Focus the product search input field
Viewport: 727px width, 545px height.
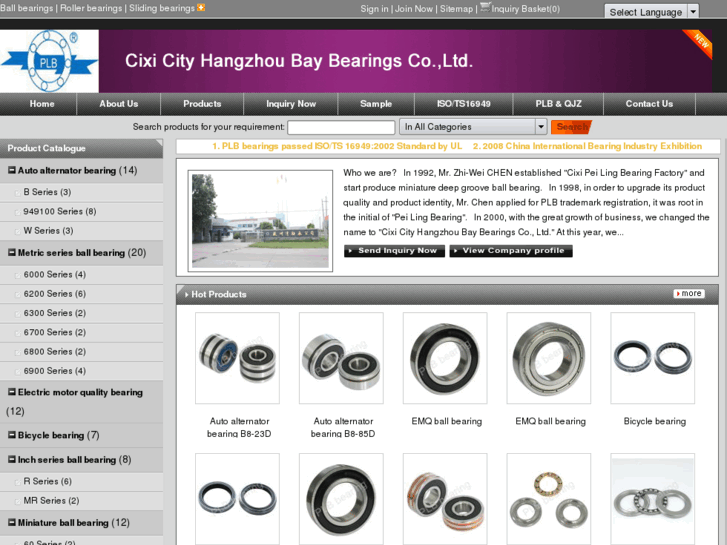pyautogui.click(x=341, y=127)
